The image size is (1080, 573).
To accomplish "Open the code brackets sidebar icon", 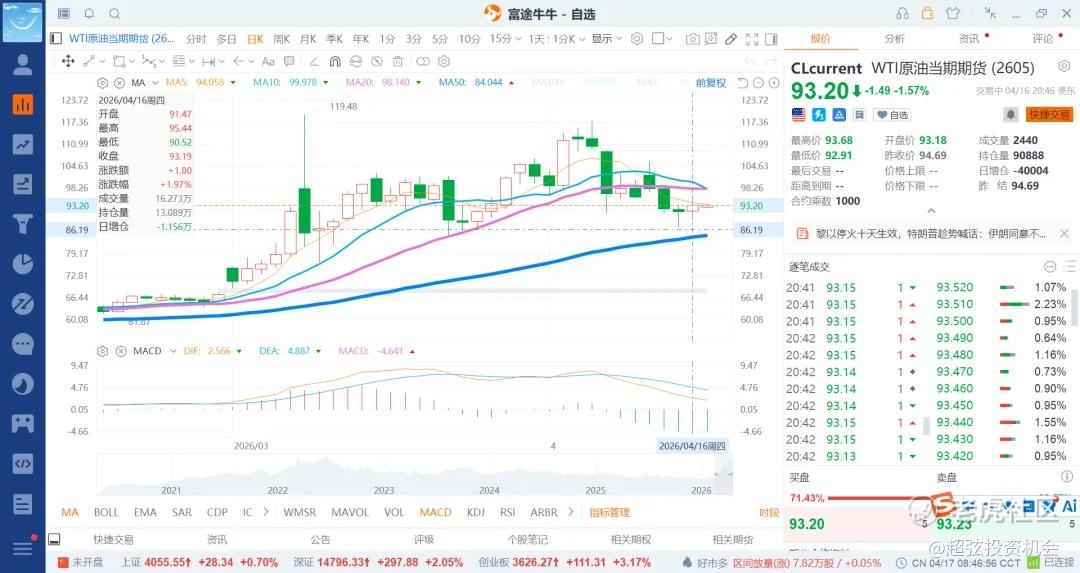I will pos(23,463).
